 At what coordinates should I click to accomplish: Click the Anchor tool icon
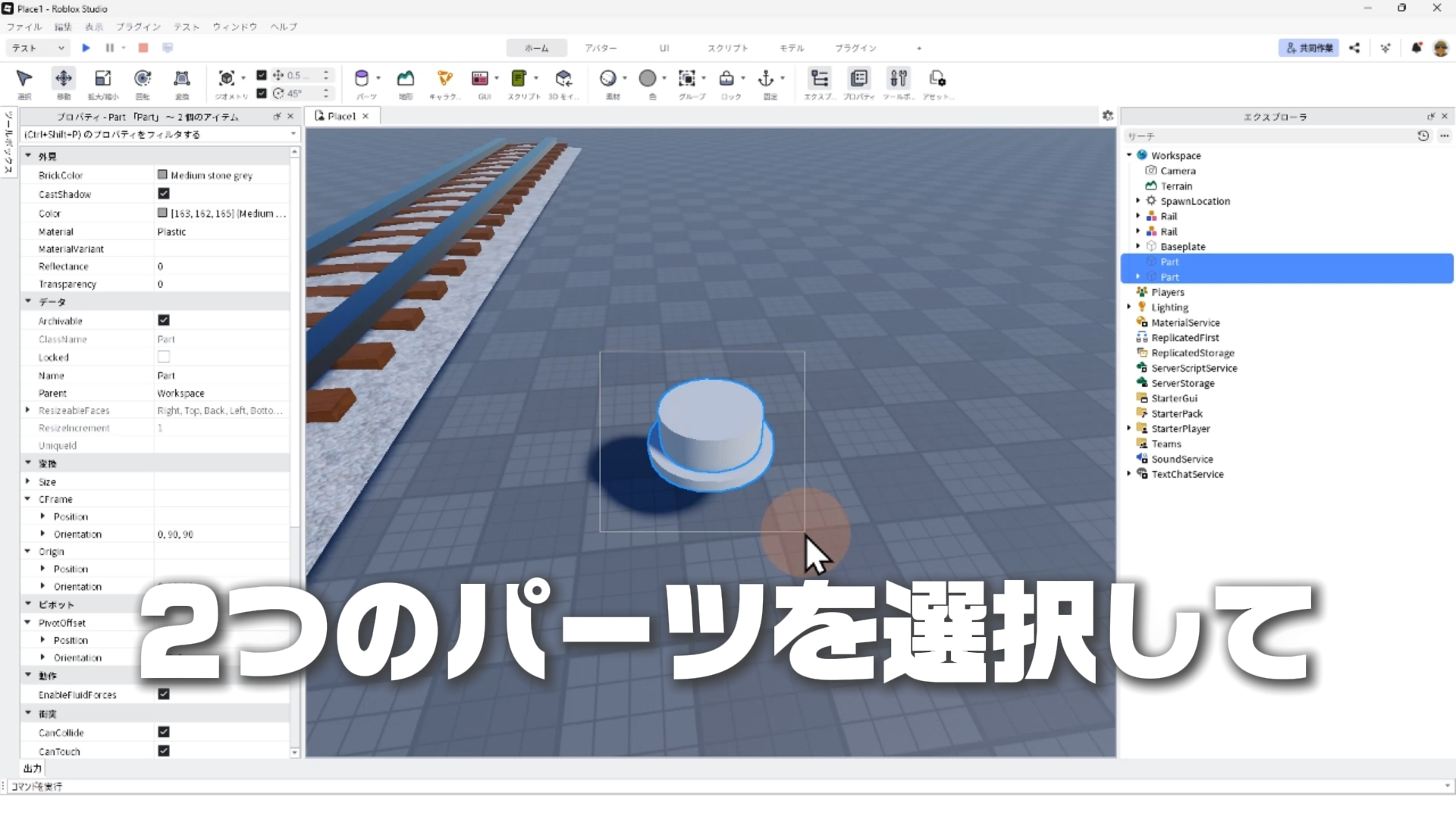tap(766, 79)
